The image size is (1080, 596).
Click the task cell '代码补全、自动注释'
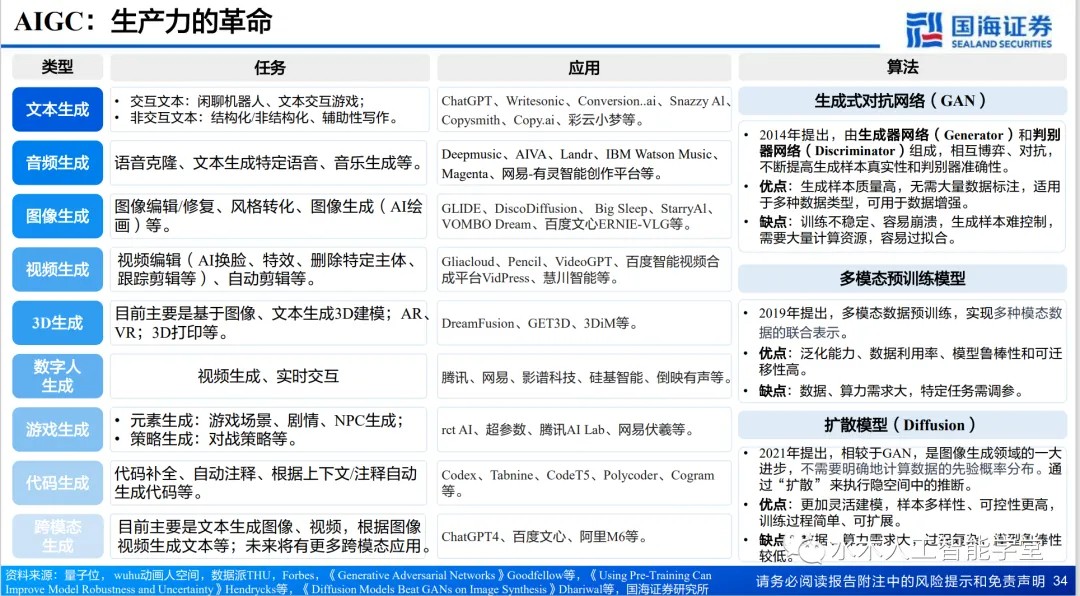[269, 483]
